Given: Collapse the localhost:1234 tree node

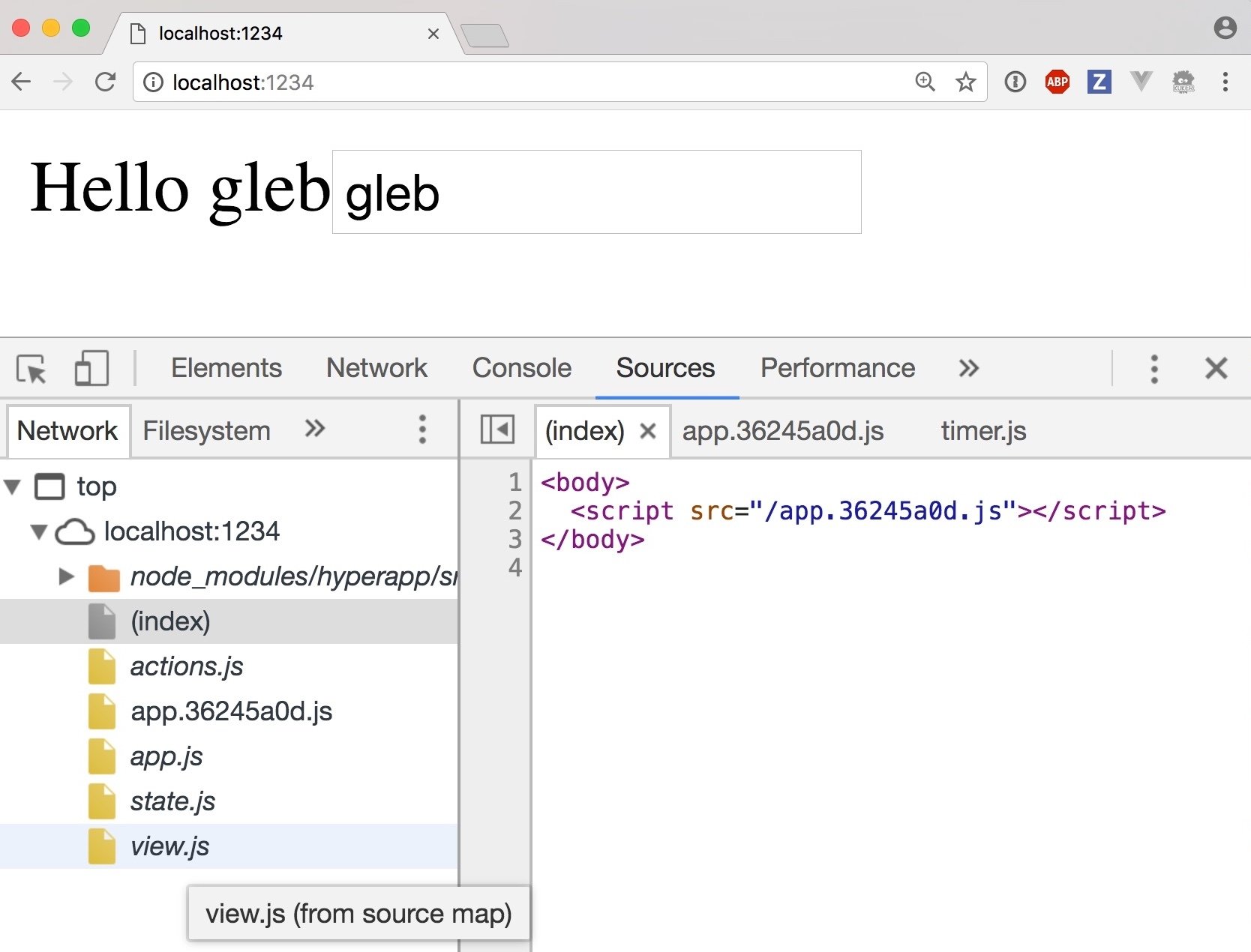Looking at the screenshot, I should click(x=39, y=532).
